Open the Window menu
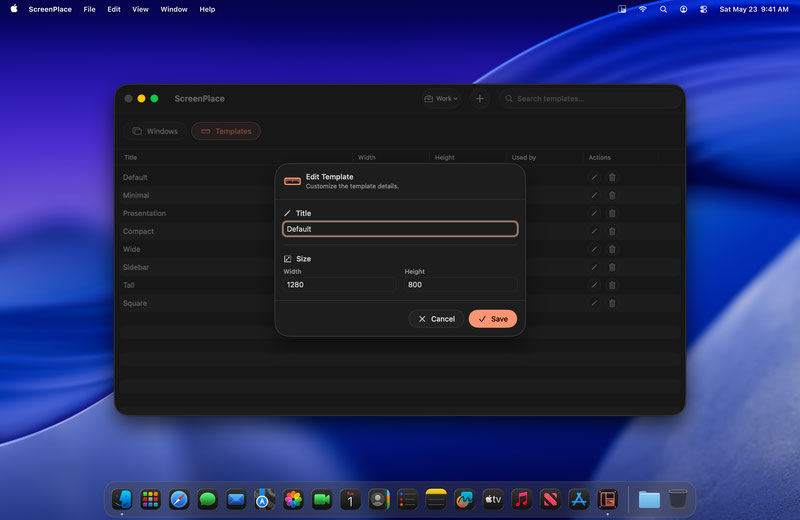800x520 pixels. tap(174, 9)
